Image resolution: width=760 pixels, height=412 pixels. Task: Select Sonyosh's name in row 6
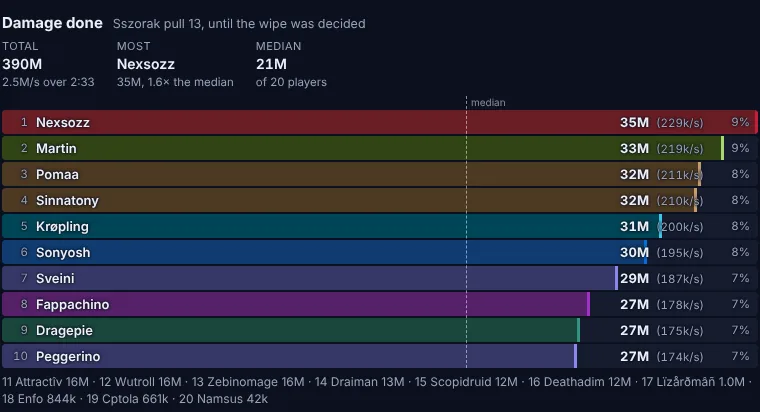pos(63,253)
